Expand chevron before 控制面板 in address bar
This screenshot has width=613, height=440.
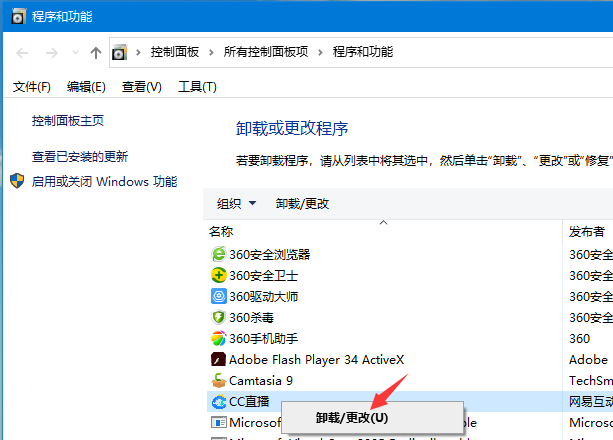coord(138,52)
